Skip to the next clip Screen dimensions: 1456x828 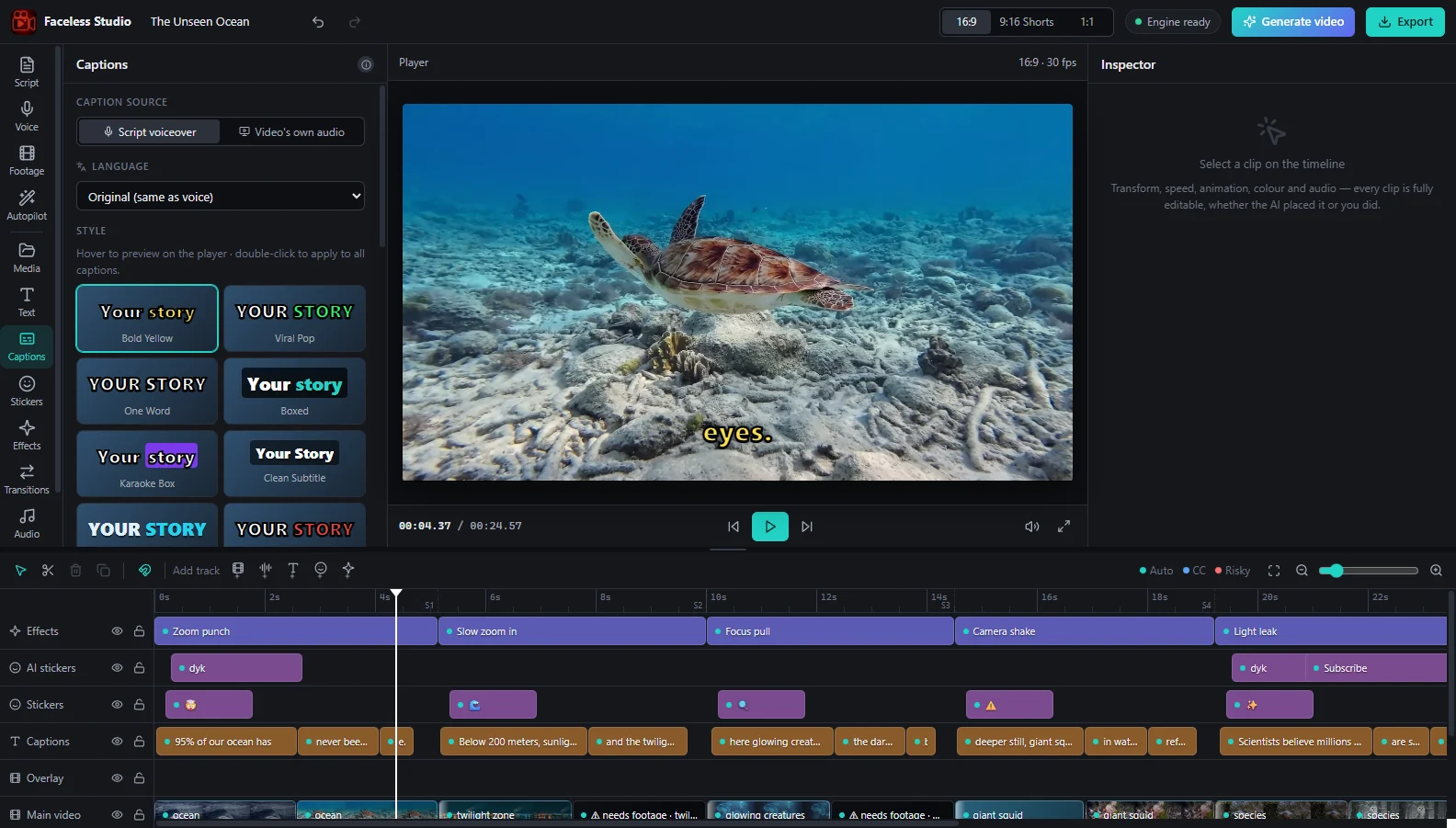pos(807,527)
